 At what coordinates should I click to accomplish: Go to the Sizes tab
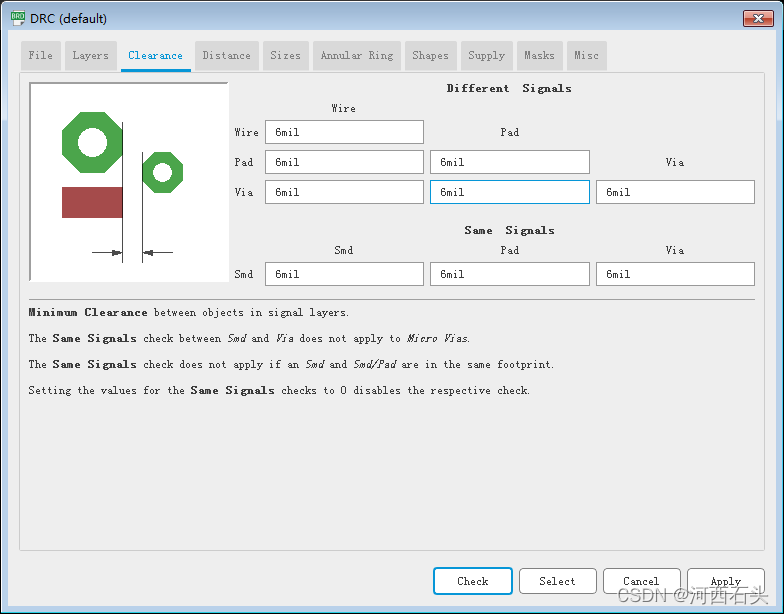(286, 56)
